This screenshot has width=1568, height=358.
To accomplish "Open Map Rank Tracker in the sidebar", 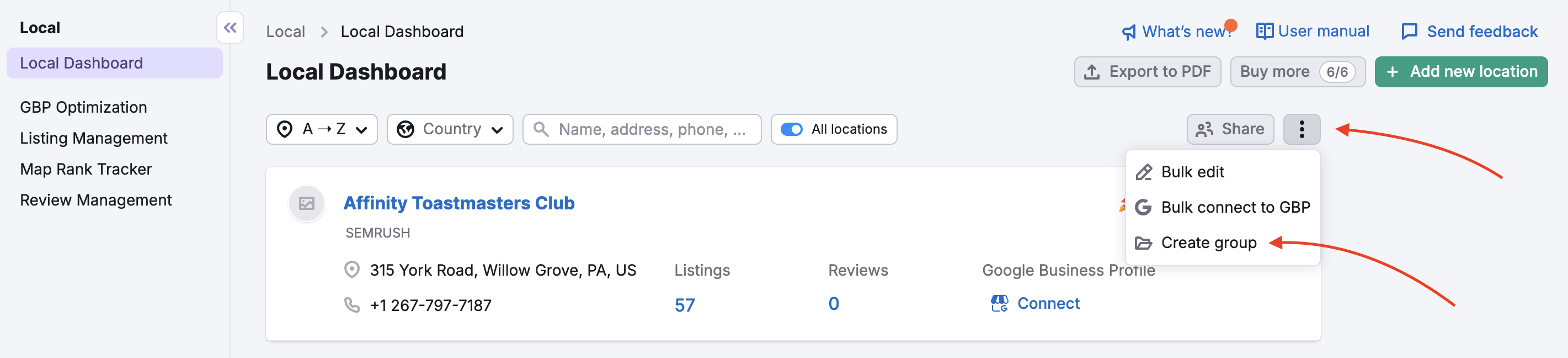I will pos(85,169).
